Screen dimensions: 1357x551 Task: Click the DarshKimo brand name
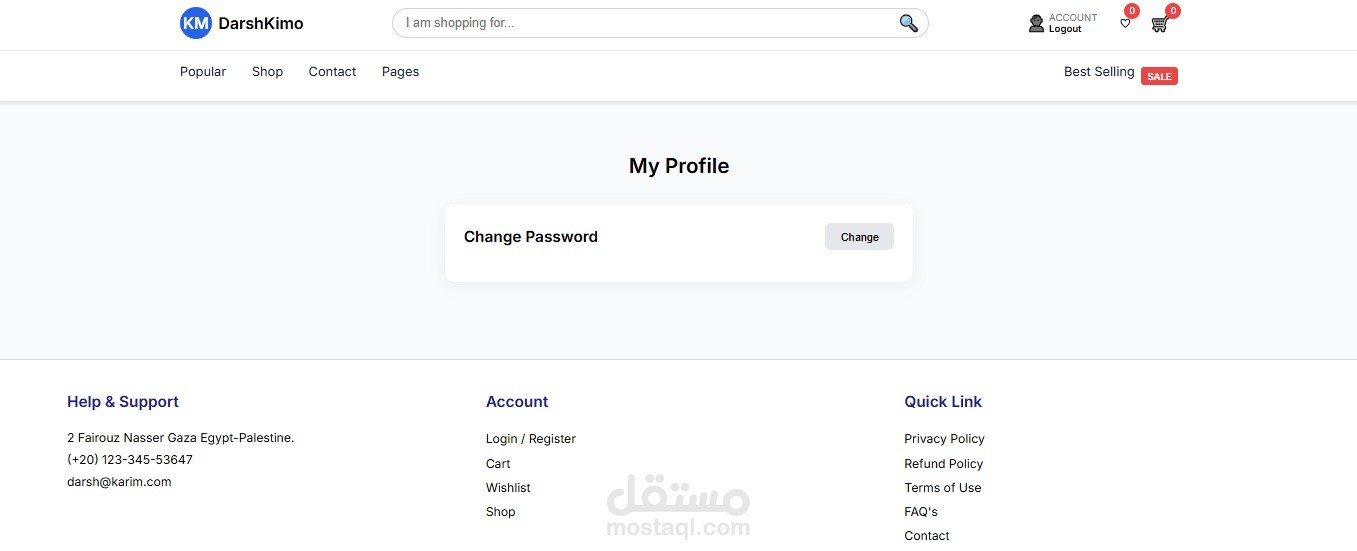point(261,23)
